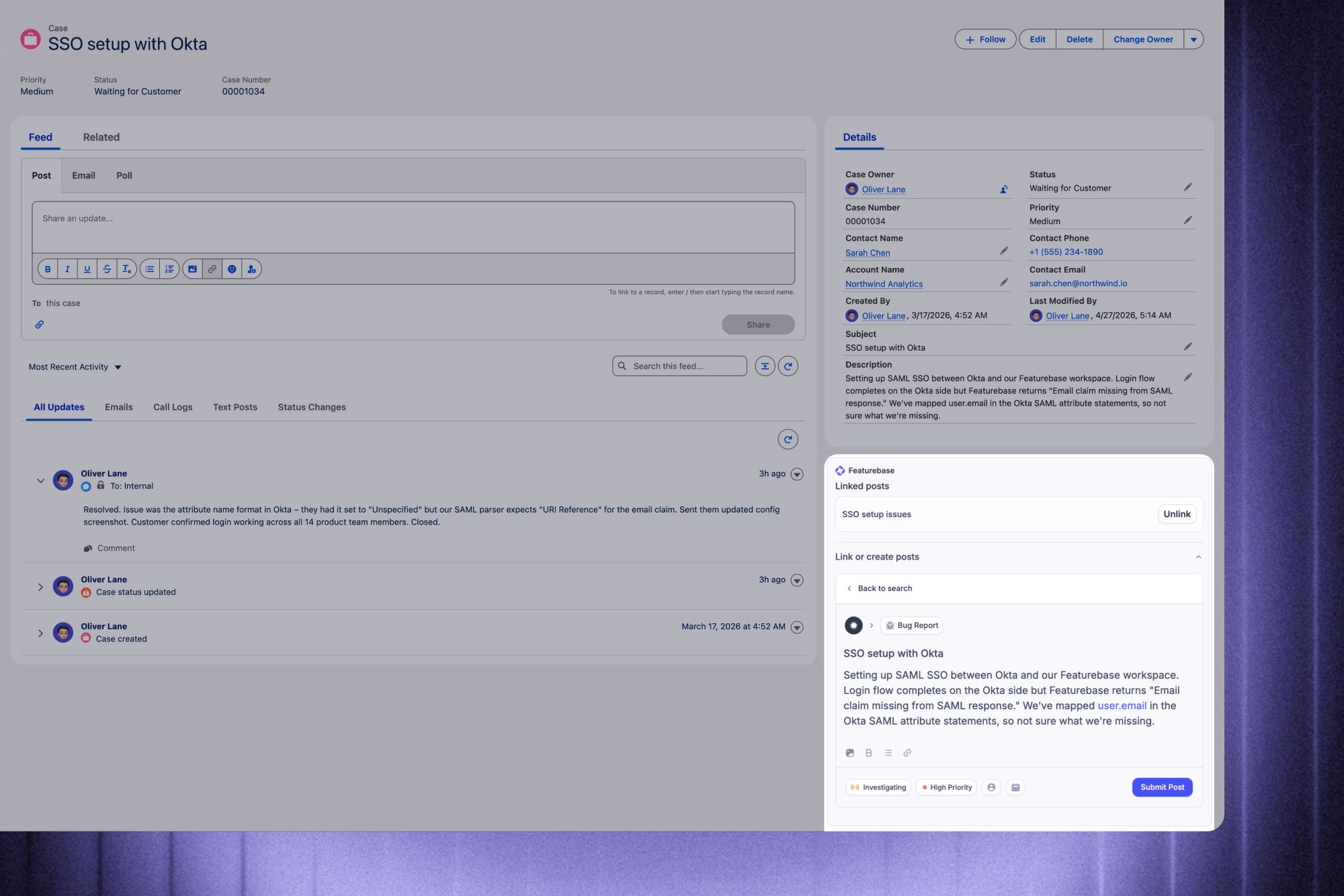The width and height of the screenshot is (1344, 896).
Task: Underline text in the post editor
Action: [x=87, y=269]
